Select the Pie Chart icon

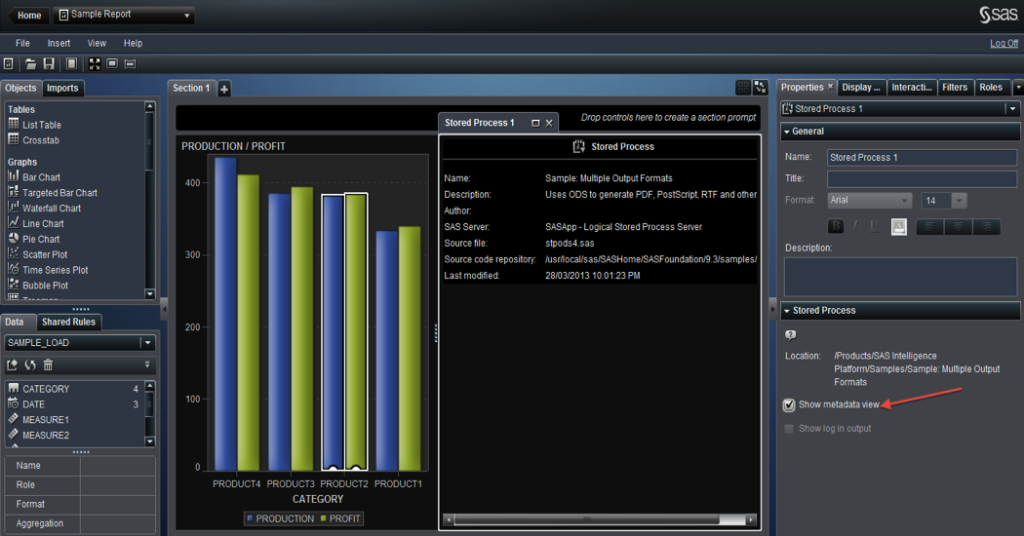[13, 238]
